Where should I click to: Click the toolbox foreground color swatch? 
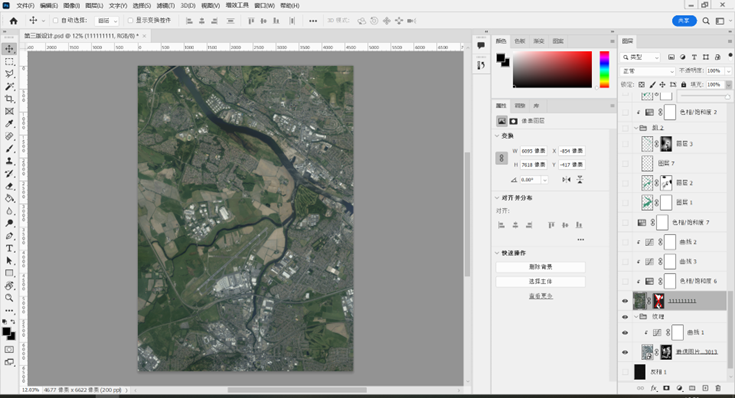[6, 332]
